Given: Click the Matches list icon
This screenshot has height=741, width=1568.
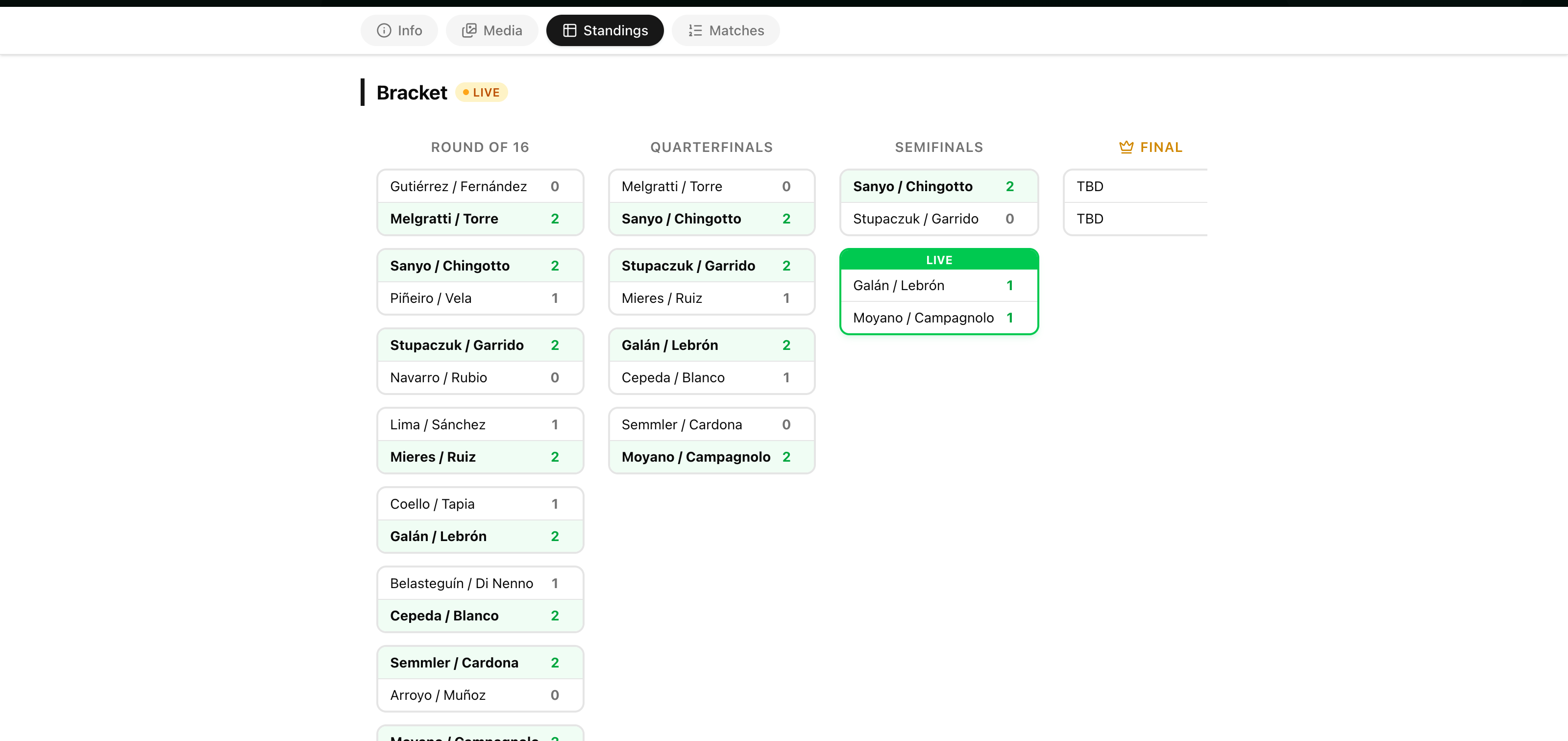Looking at the screenshot, I should tap(695, 30).
